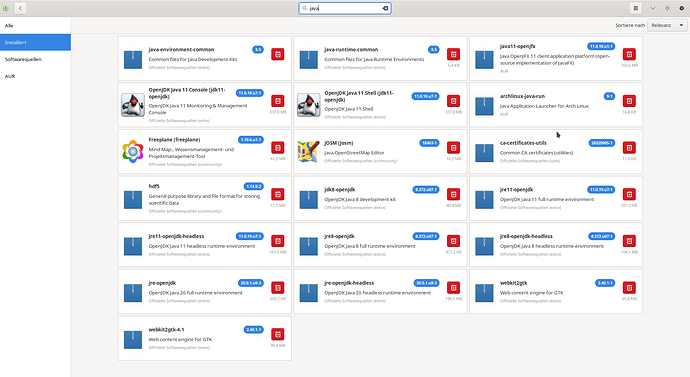Mark jre11-openjdk for removal

(629, 194)
